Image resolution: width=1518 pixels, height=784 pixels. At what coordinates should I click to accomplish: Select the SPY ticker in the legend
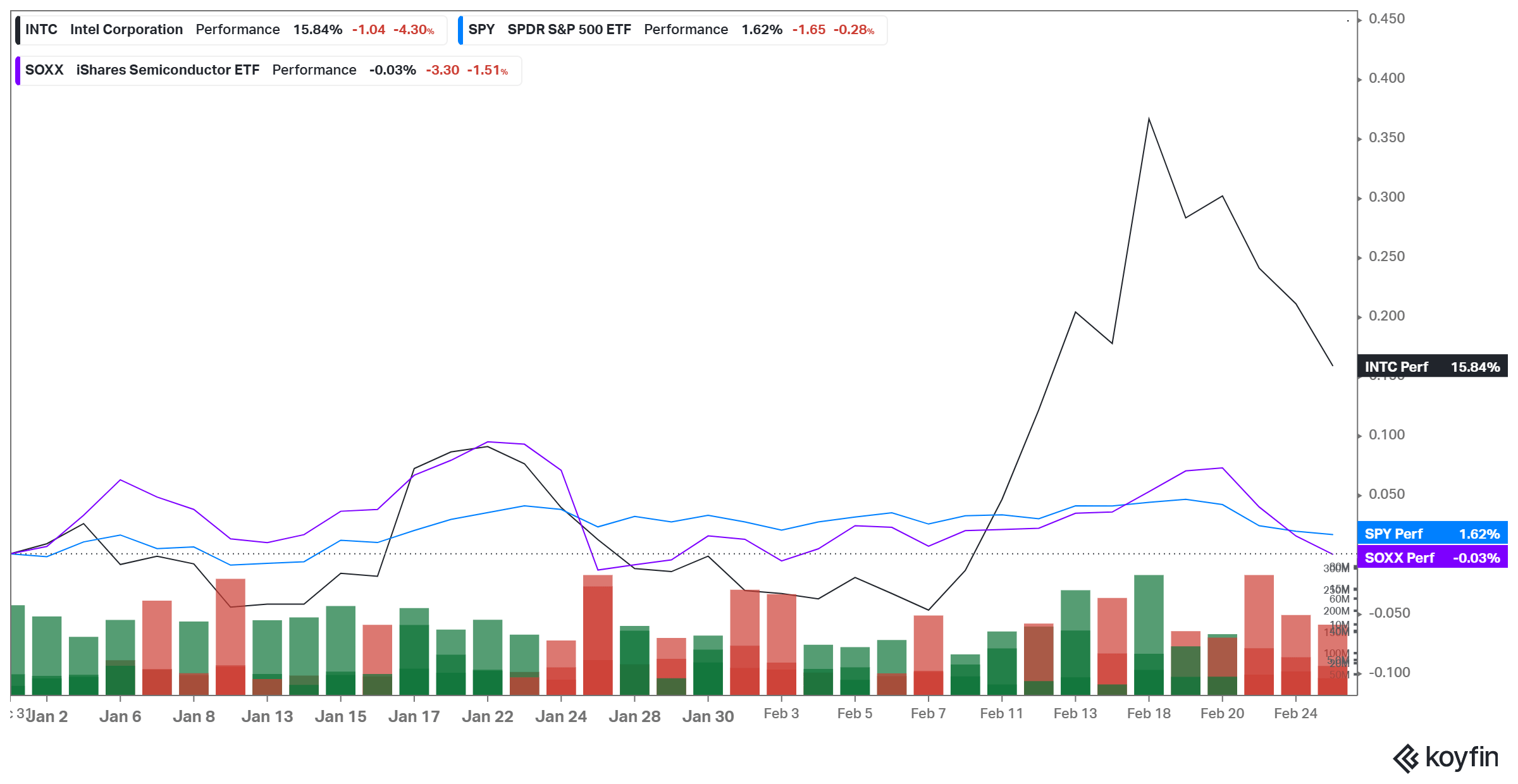(x=481, y=29)
